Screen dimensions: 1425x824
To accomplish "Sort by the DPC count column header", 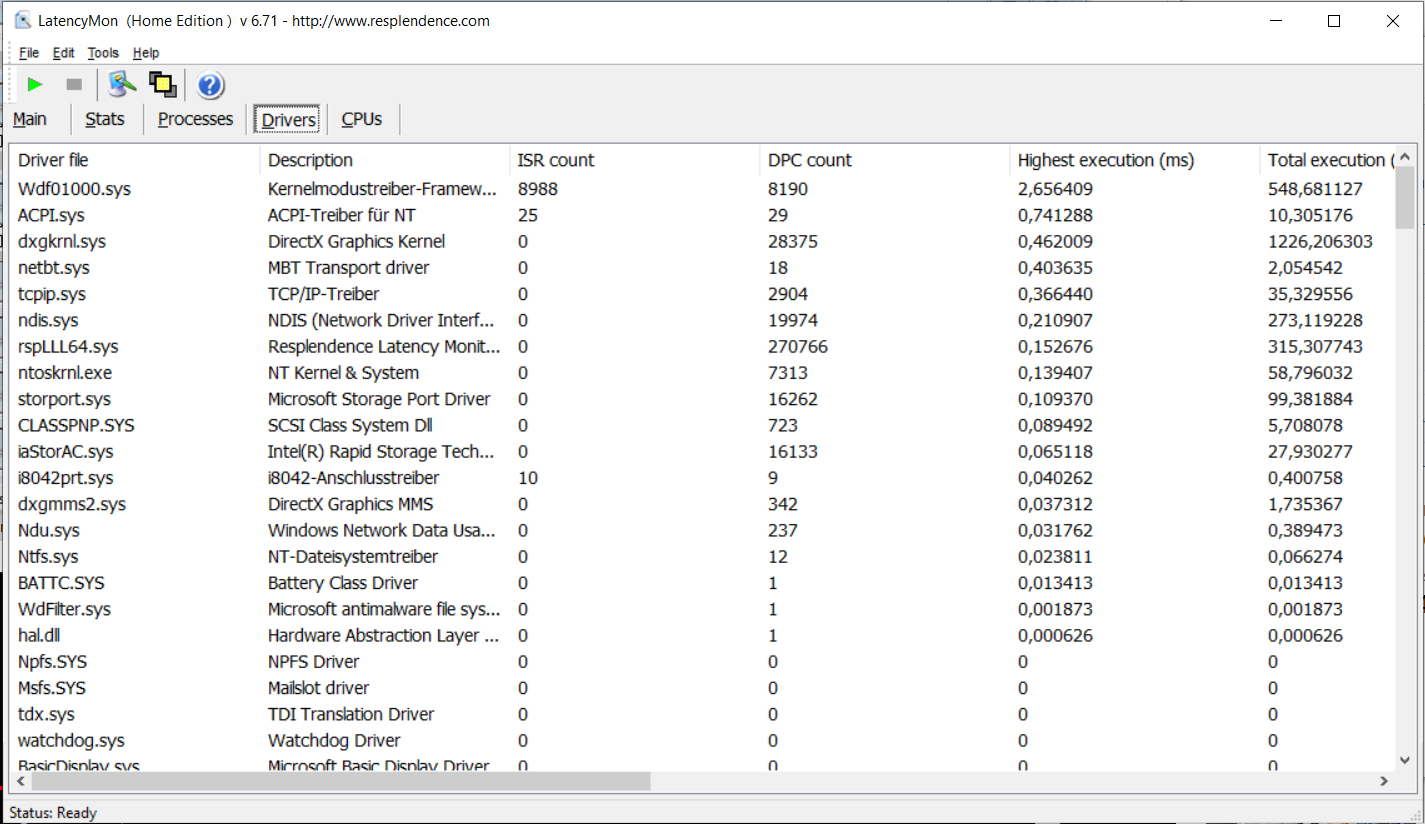I will pos(810,160).
